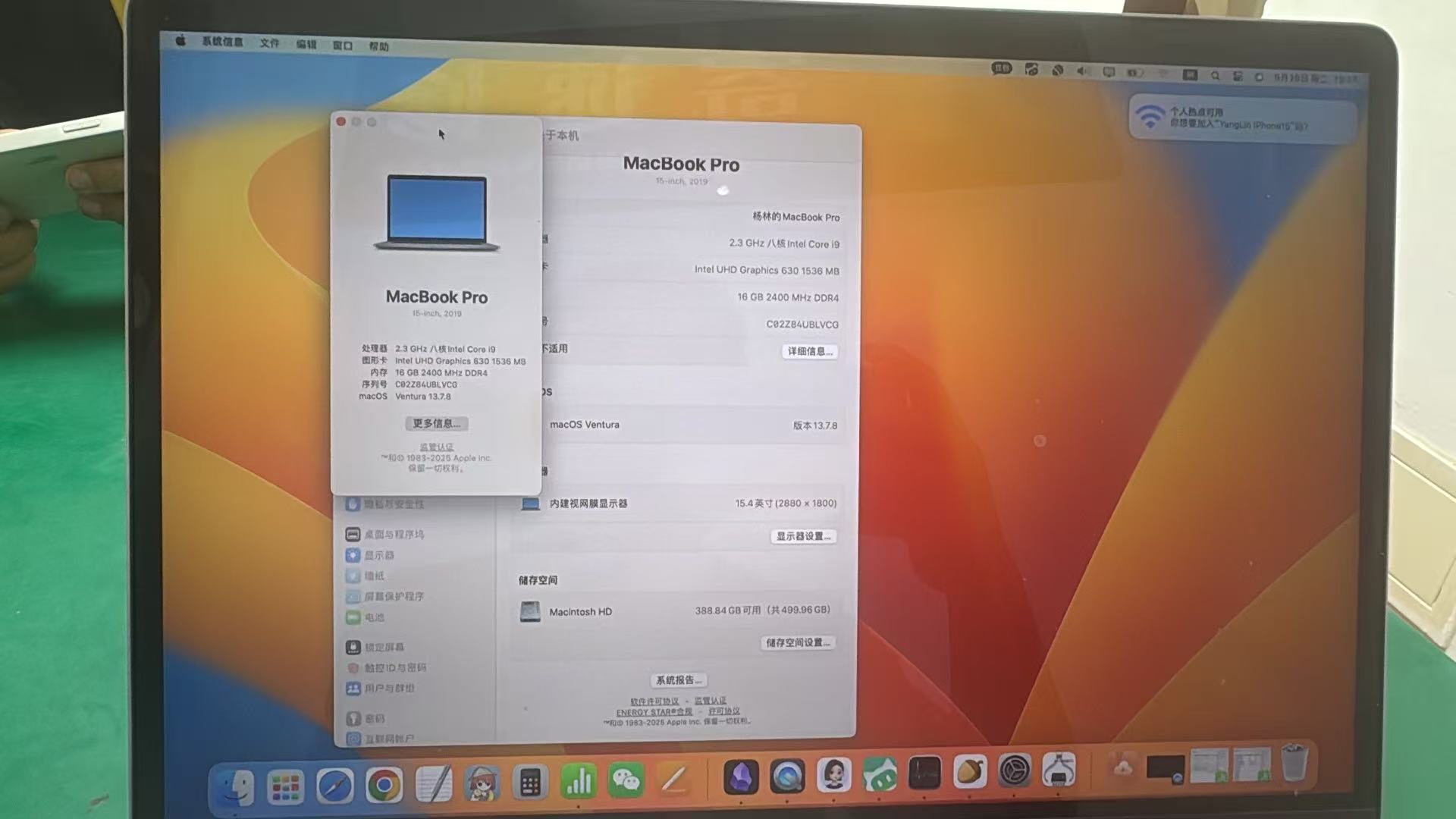Click the 个人热点可用 Wi-Fi notification
This screenshot has height=819, width=1456.
(1242, 118)
